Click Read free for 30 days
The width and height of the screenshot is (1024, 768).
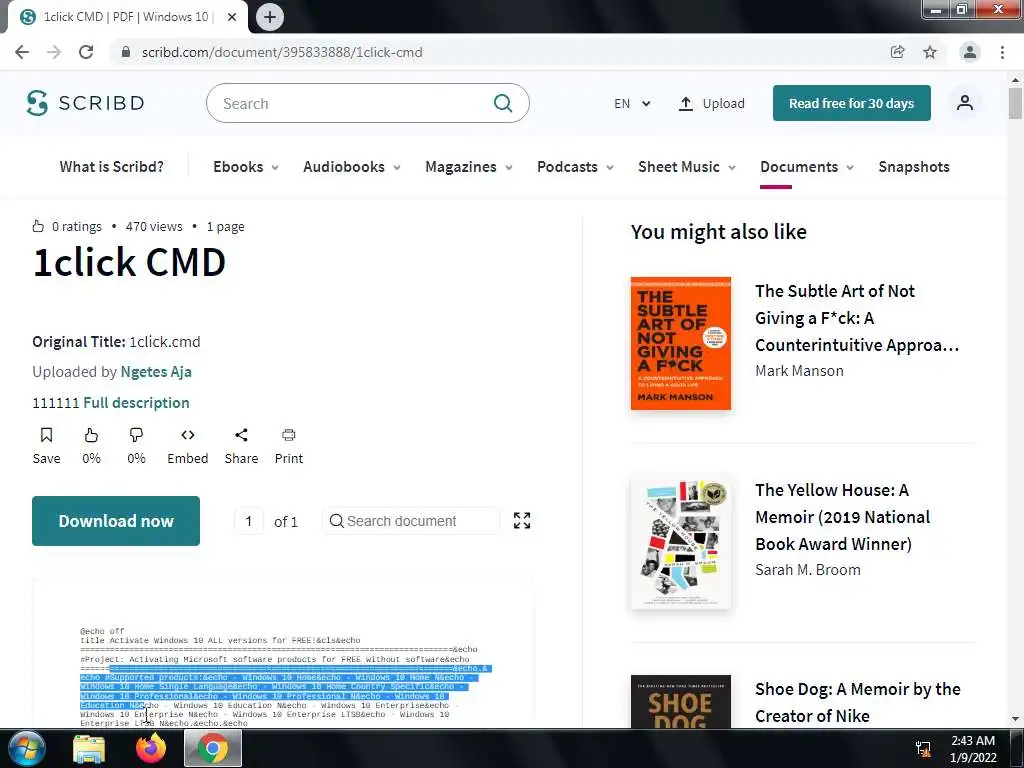click(852, 103)
